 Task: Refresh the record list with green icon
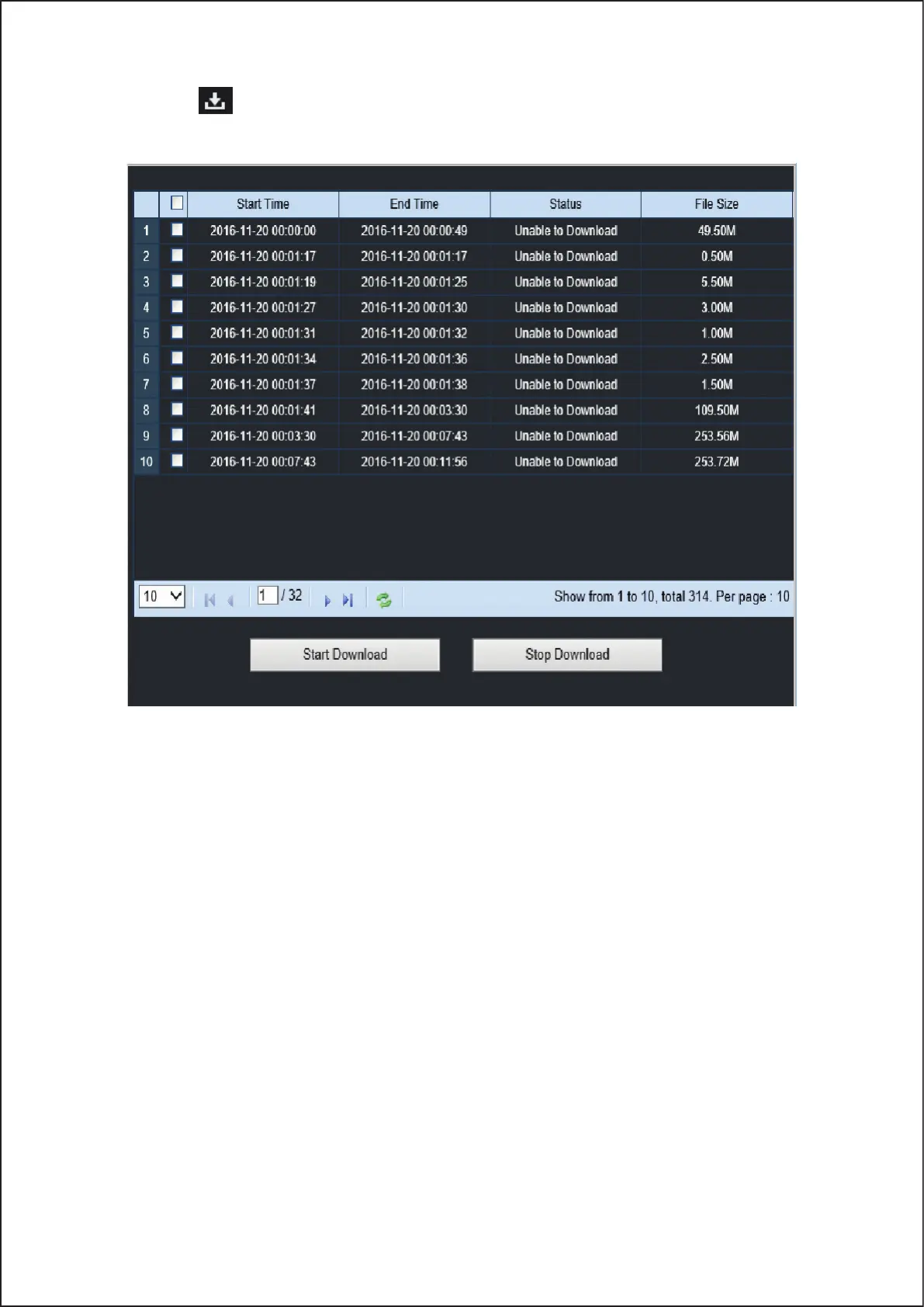point(384,600)
